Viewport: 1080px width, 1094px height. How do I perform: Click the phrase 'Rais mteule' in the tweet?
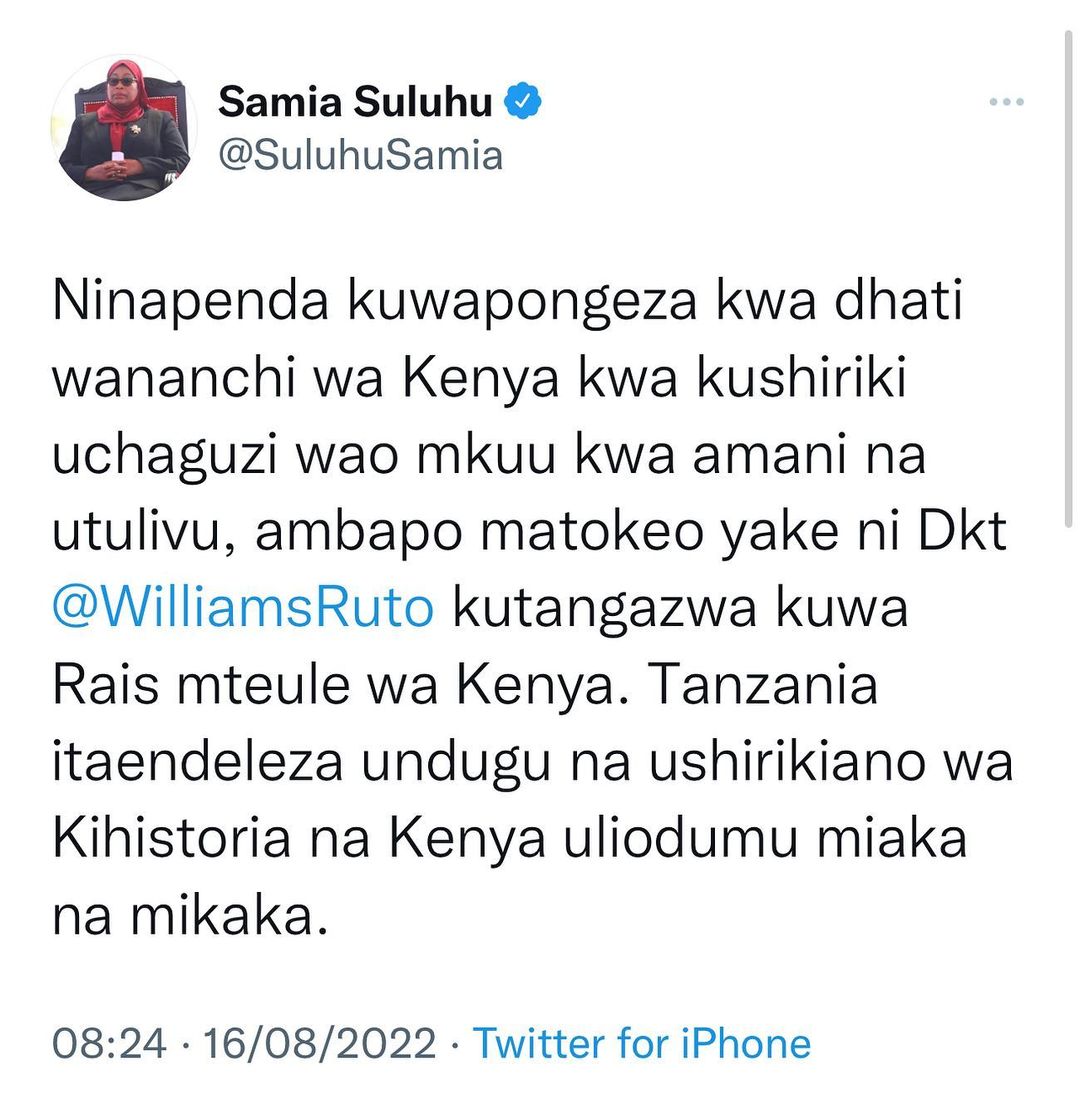pos(201,684)
